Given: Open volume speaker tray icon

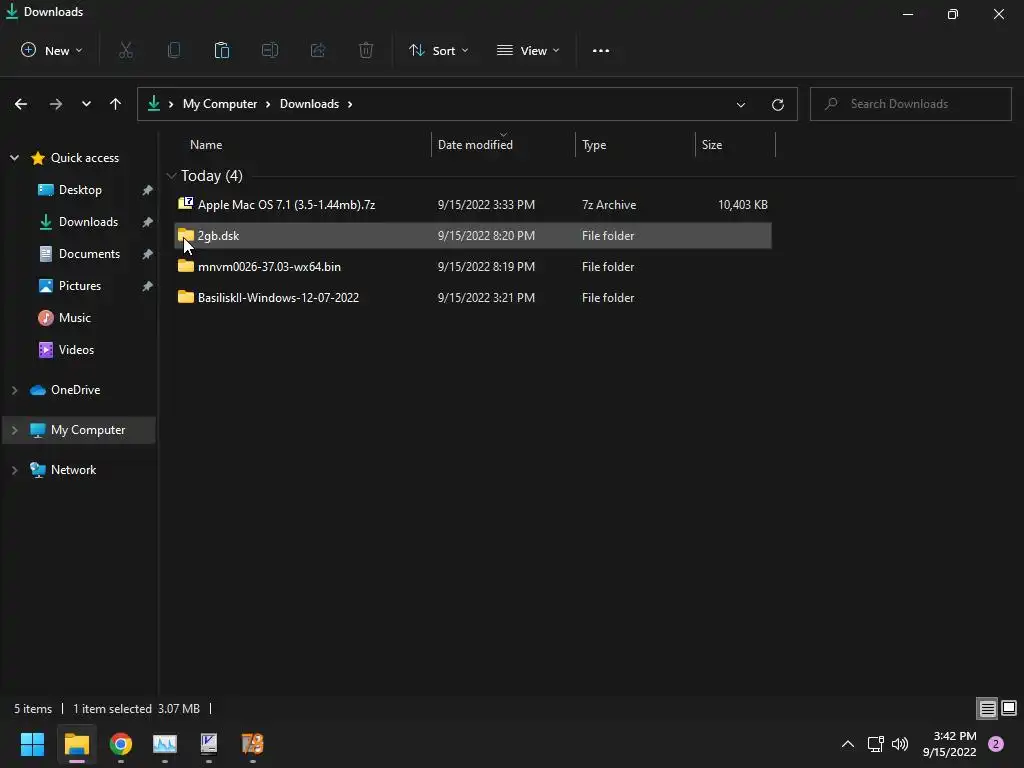Looking at the screenshot, I should coord(900,744).
